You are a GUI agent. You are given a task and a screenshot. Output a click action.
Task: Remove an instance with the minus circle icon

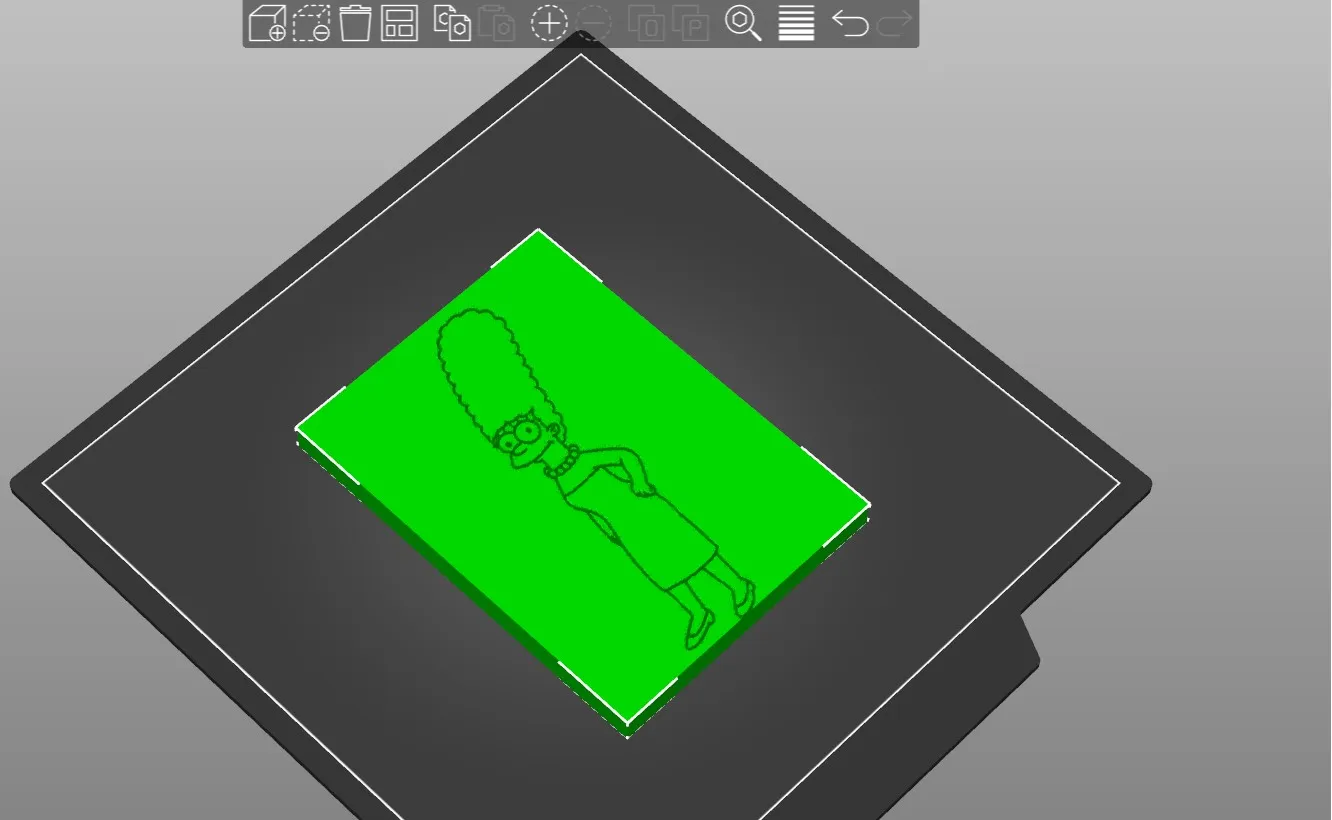[x=593, y=23]
